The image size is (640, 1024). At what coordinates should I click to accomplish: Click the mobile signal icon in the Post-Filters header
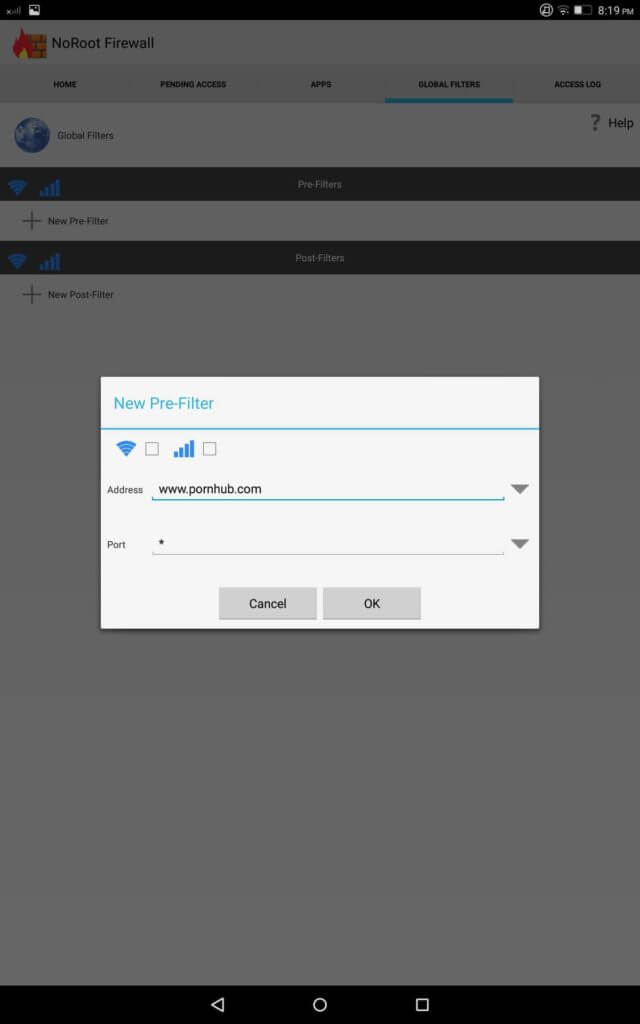pos(50,261)
